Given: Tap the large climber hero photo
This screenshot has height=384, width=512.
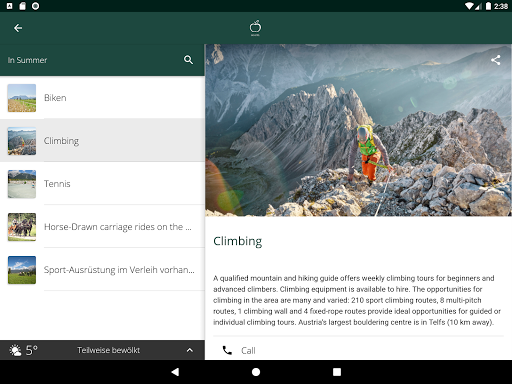Looking at the screenshot, I should pos(358,130).
